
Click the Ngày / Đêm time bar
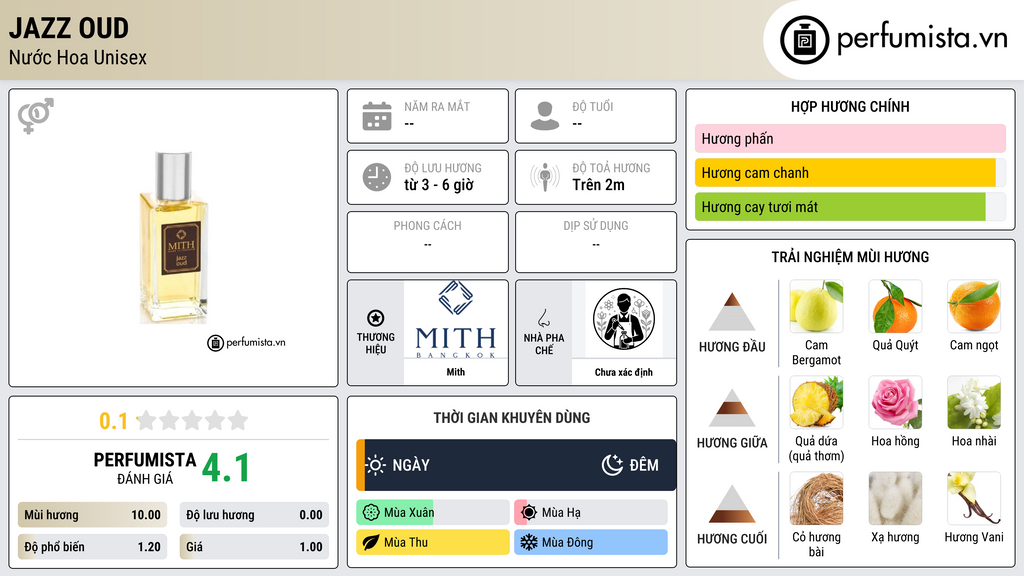(516, 465)
